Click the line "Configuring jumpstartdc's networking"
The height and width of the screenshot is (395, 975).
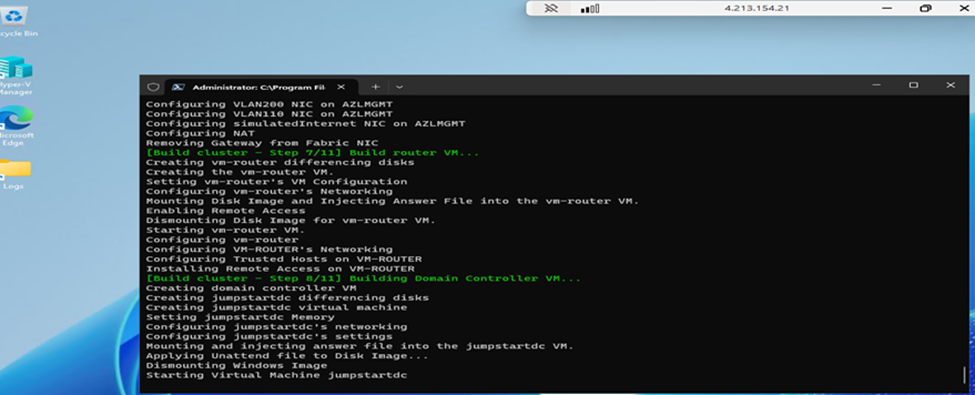pos(276,327)
